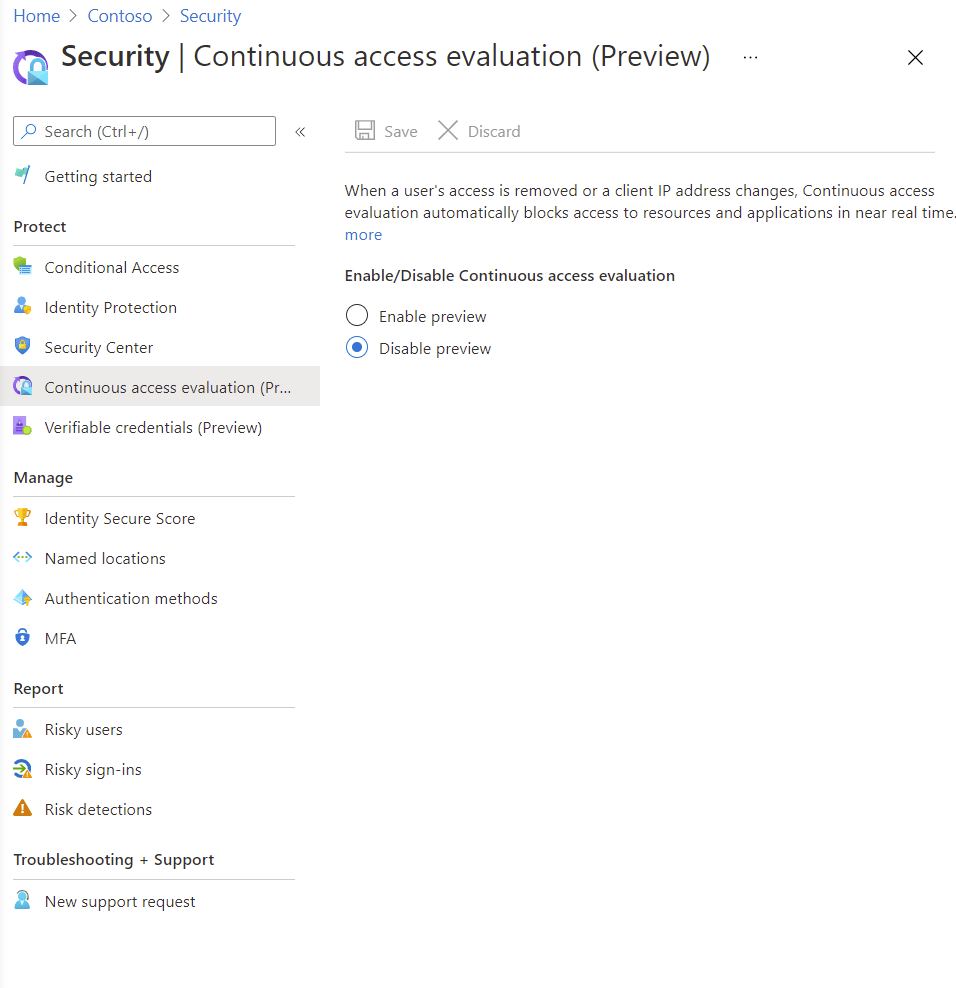The image size is (956, 988).
Task: Click the Save button
Action: click(x=387, y=131)
